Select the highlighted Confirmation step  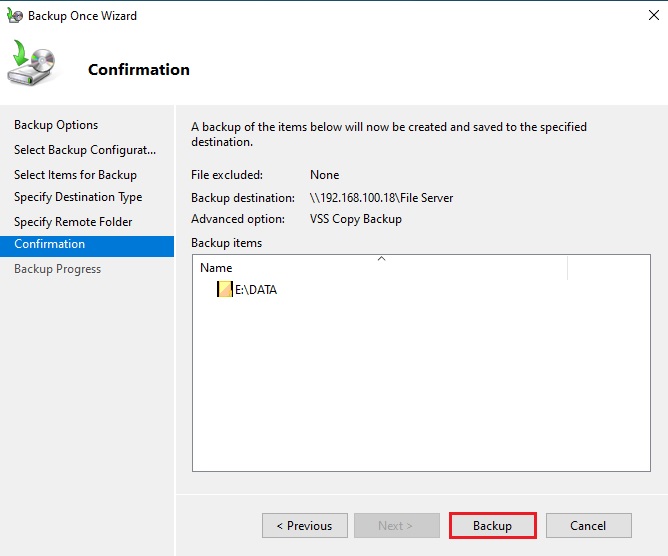50,244
